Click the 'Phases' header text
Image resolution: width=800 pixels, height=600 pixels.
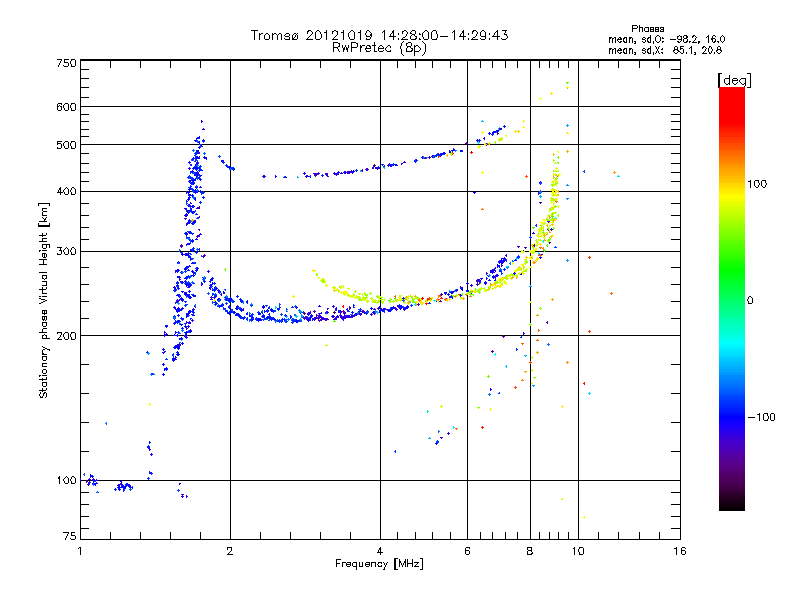click(x=647, y=29)
